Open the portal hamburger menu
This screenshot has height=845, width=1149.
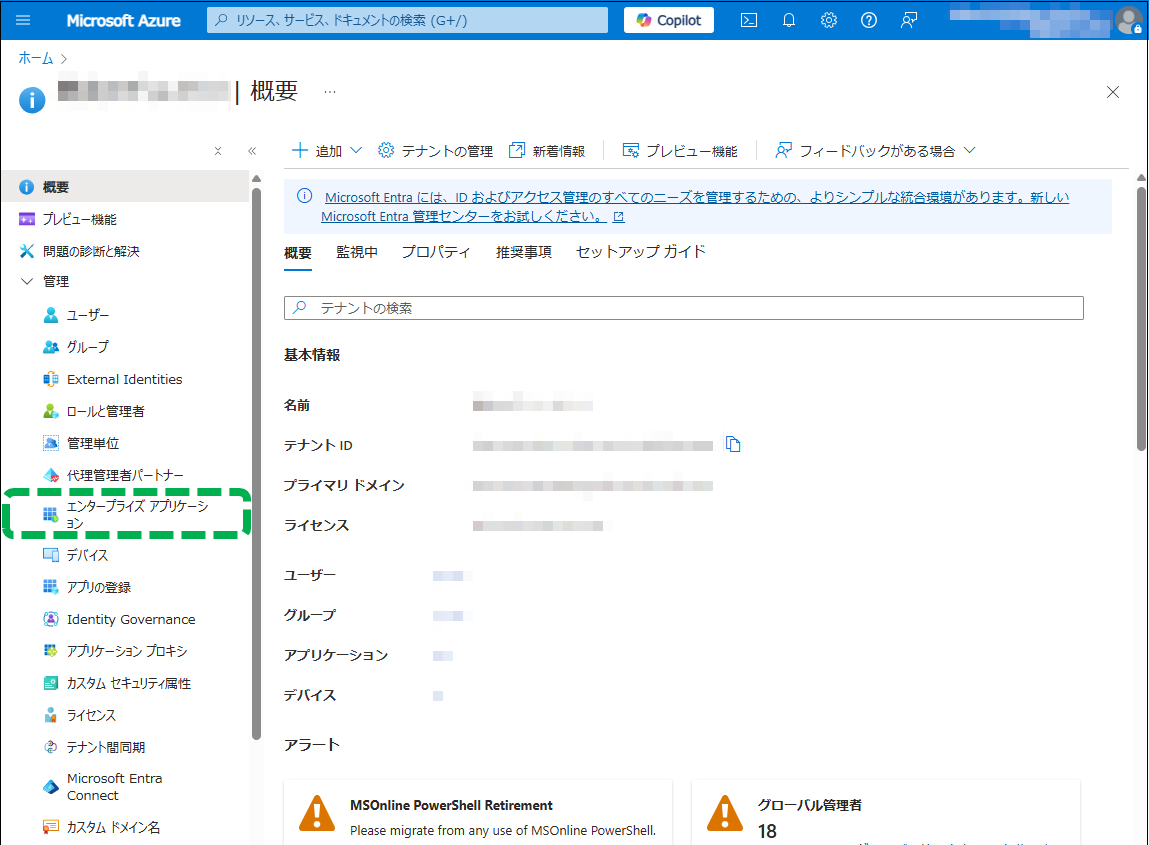pyautogui.click(x=23, y=20)
